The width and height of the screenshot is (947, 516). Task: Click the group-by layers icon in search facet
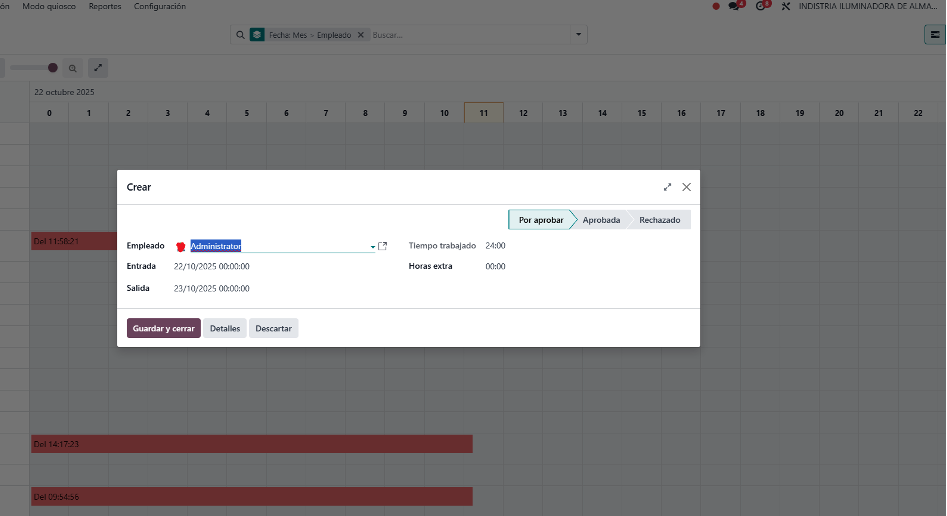click(x=257, y=35)
